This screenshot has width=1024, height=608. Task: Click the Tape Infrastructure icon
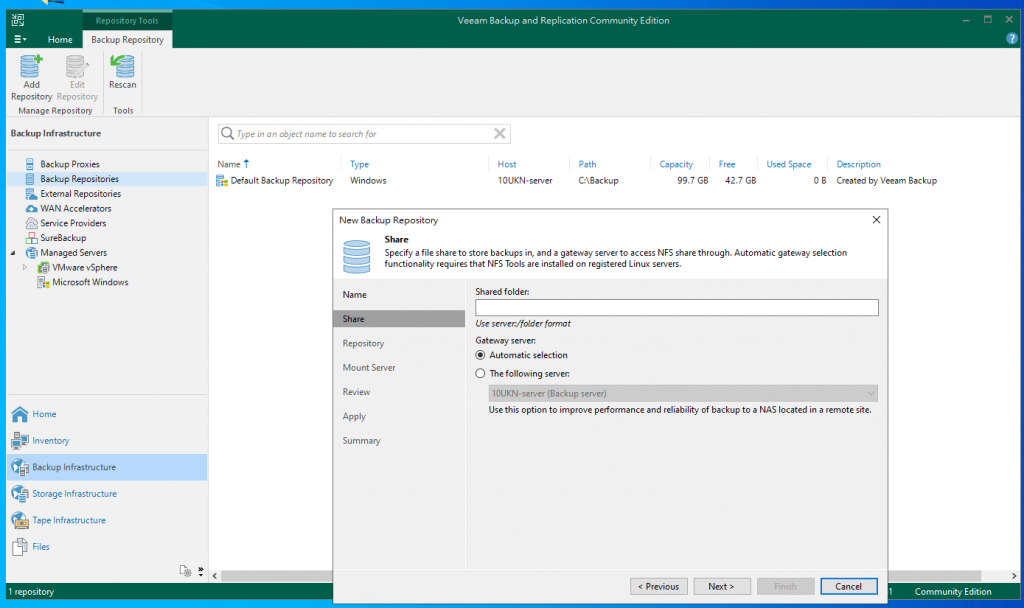pos(20,520)
